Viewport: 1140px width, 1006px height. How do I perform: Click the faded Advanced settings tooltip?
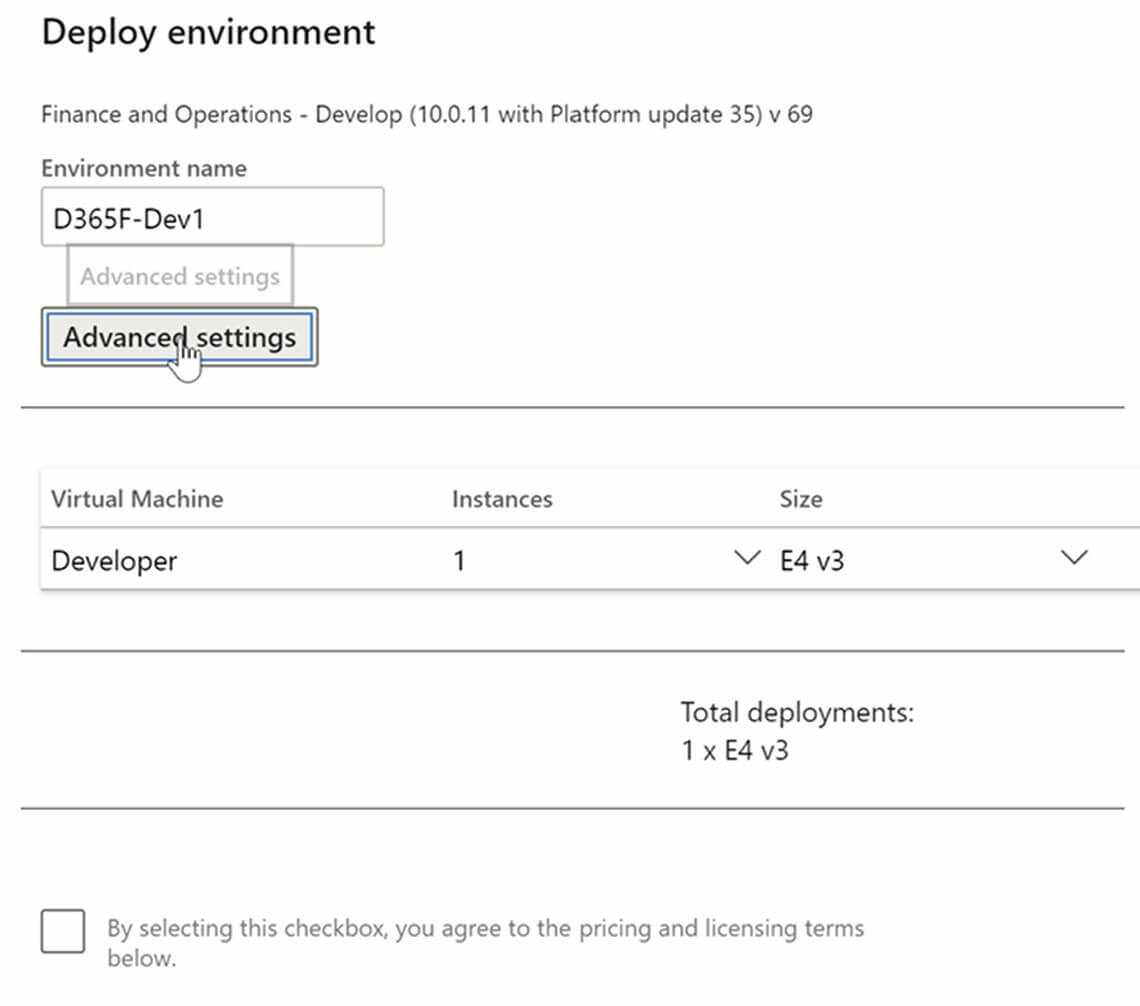coord(180,276)
